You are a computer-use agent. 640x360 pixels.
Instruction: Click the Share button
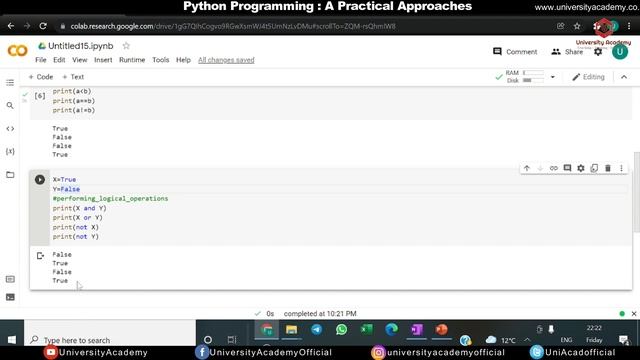pyautogui.click(x=567, y=52)
